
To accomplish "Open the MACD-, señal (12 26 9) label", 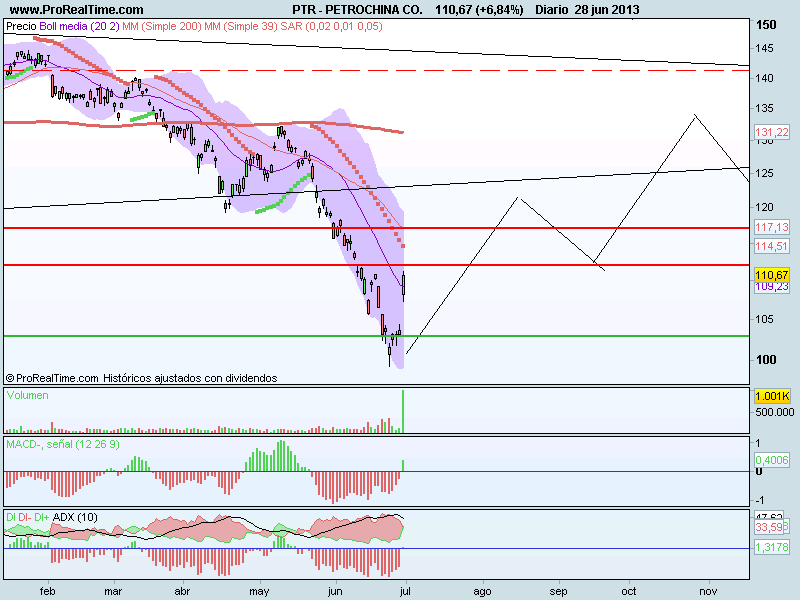I will 63,444.
